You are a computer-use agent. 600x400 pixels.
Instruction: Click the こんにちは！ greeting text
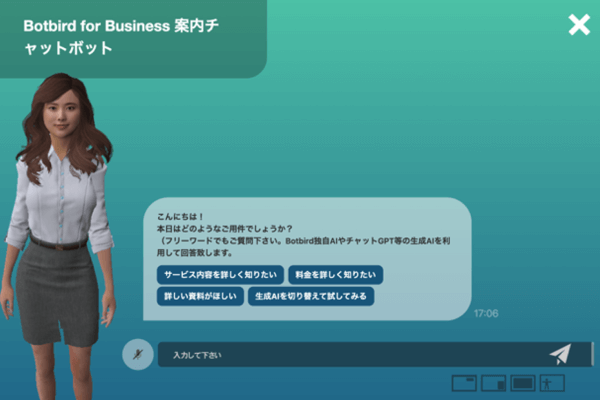click(180, 217)
